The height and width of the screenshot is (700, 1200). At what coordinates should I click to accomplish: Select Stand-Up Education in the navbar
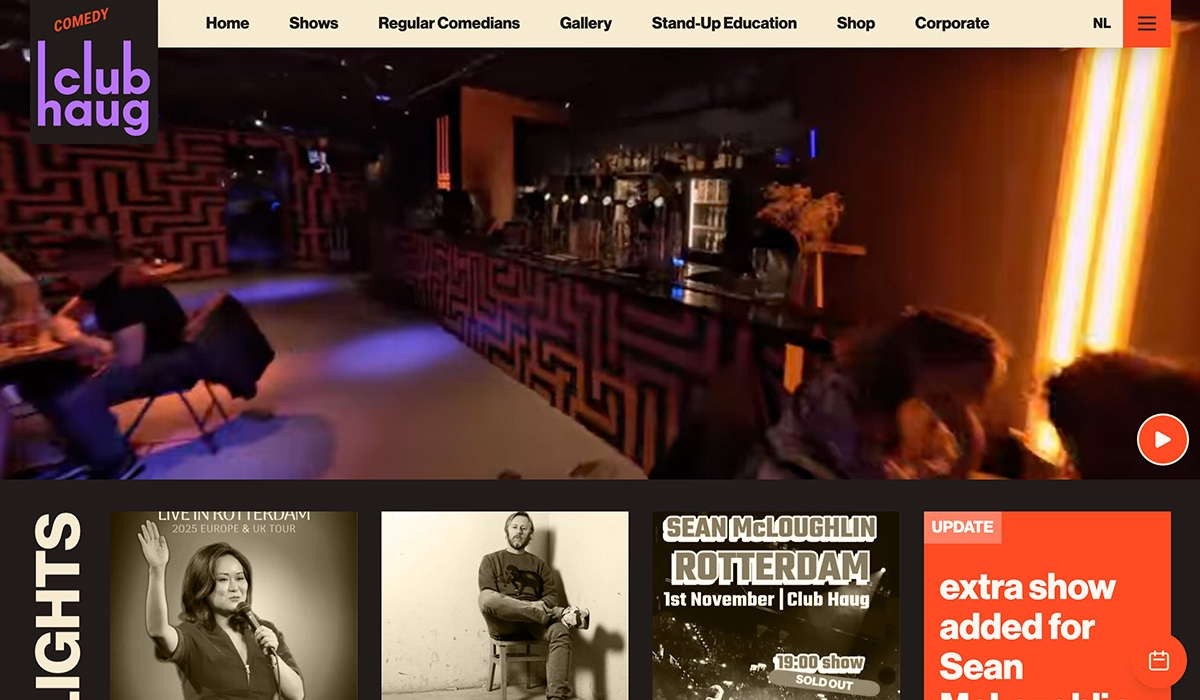point(724,23)
